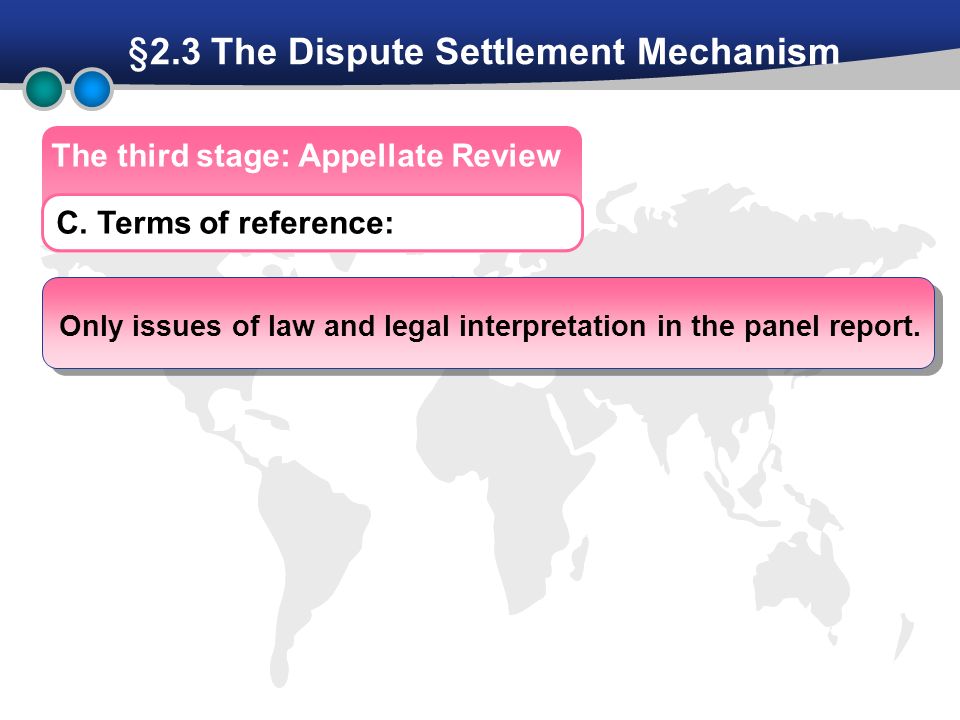The height and width of the screenshot is (720, 960).
Task: Select the words 'panel report.' in the bottom box
Action: coord(832,327)
